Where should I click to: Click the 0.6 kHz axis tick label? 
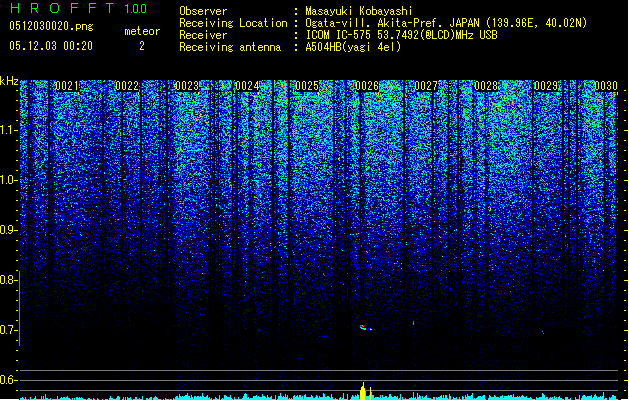(x=8, y=380)
